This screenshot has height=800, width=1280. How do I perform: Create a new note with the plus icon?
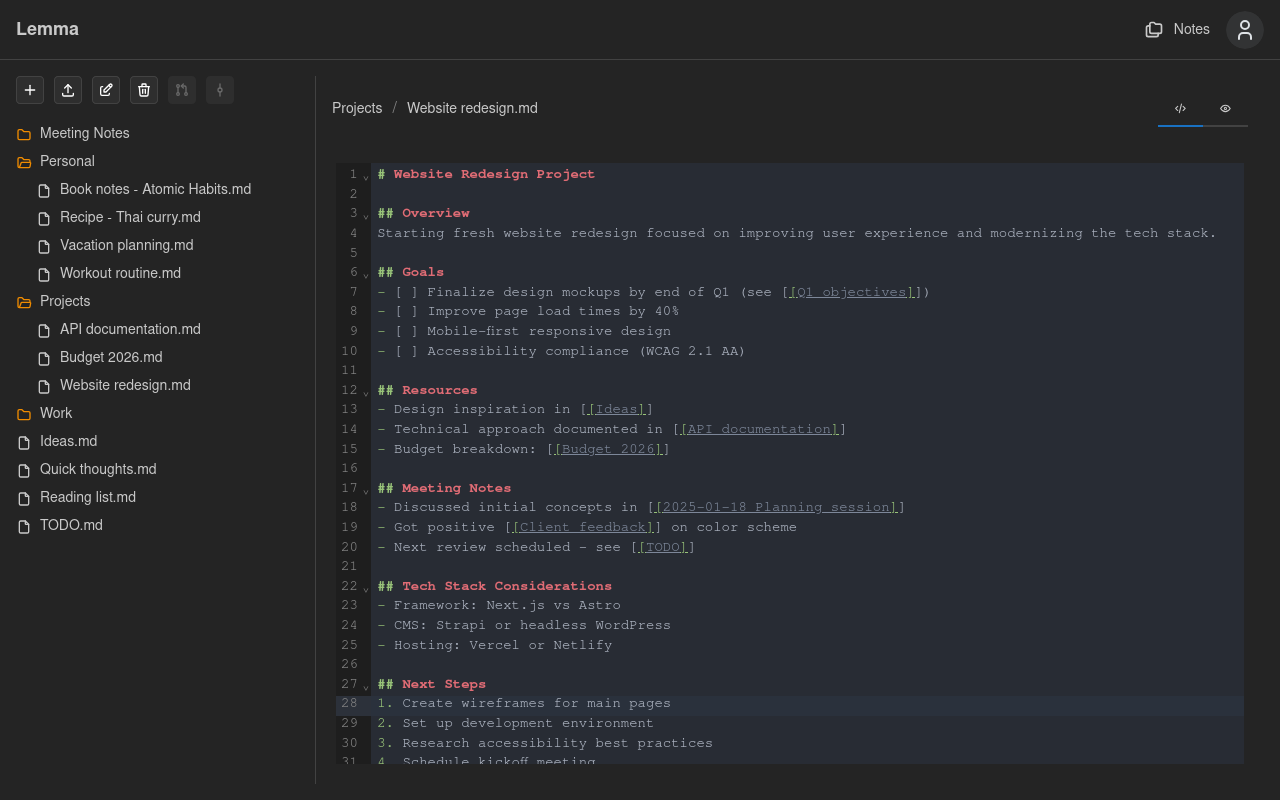click(x=30, y=90)
